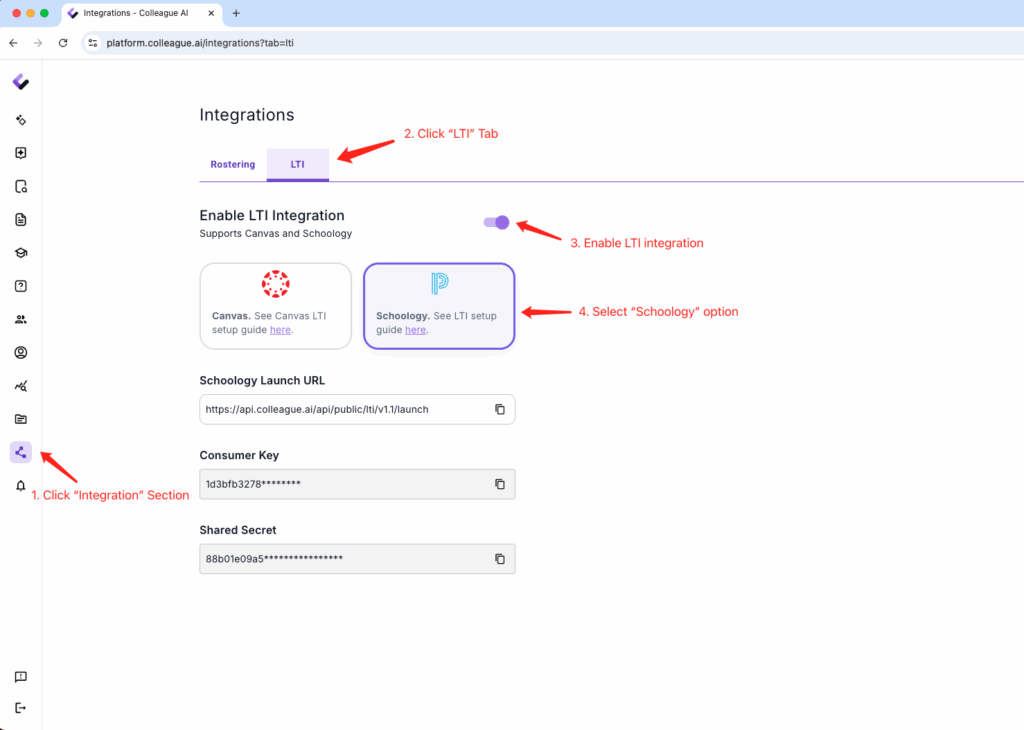Image resolution: width=1024 pixels, height=730 pixels.
Task: Open the user profile icon in sidebar
Action: [x=21, y=352]
